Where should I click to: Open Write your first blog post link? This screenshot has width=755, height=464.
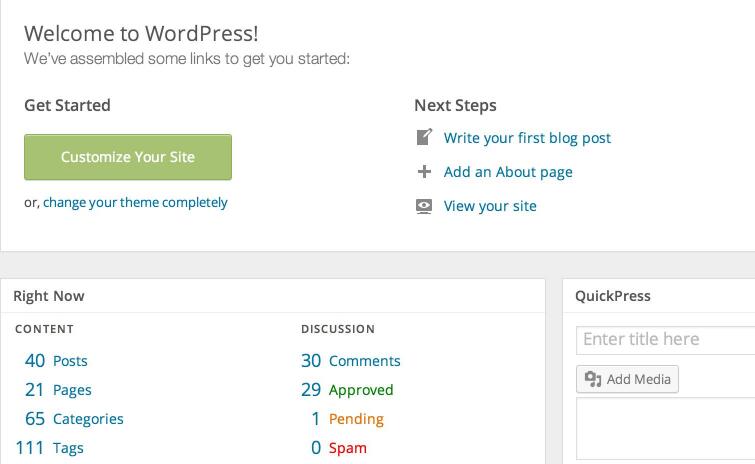pyautogui.click(x=527, y=138)
